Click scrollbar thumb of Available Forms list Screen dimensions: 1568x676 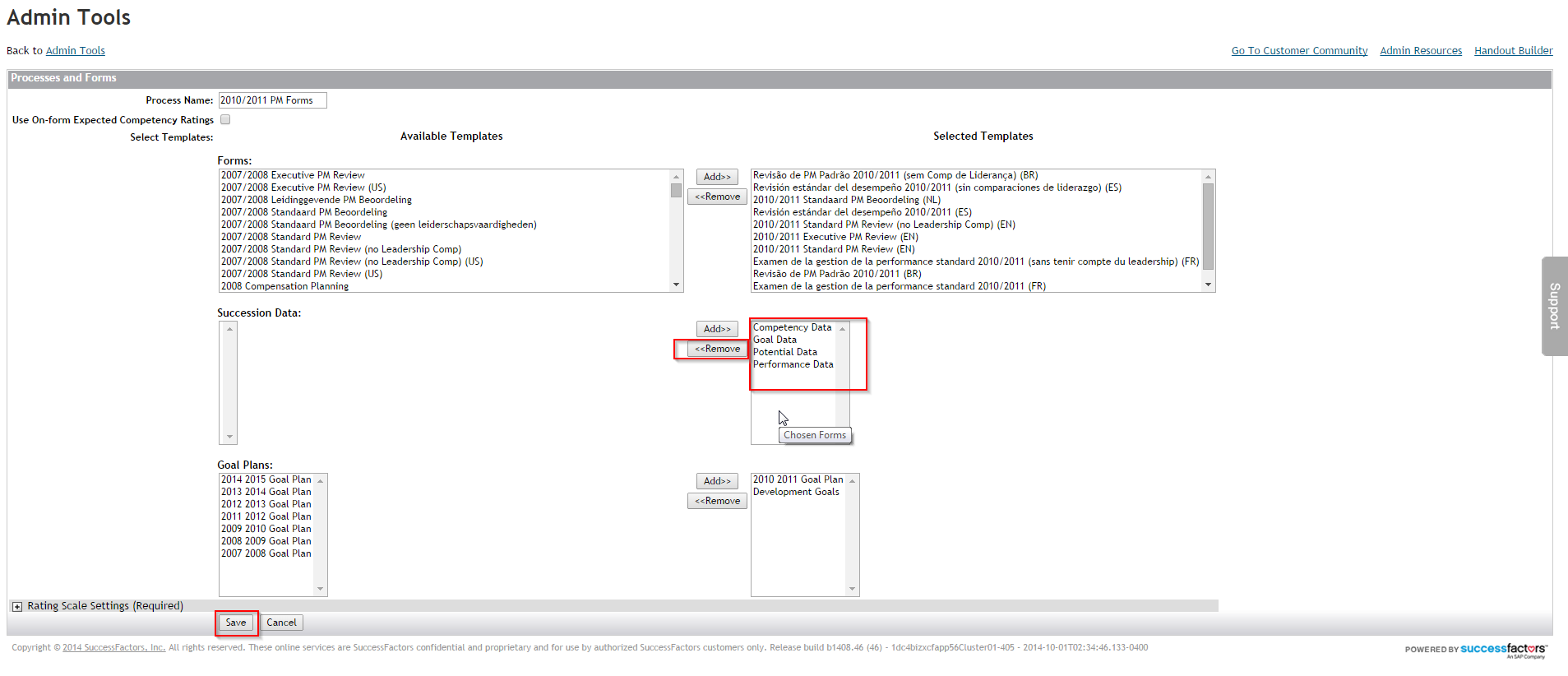pos(677,190)
